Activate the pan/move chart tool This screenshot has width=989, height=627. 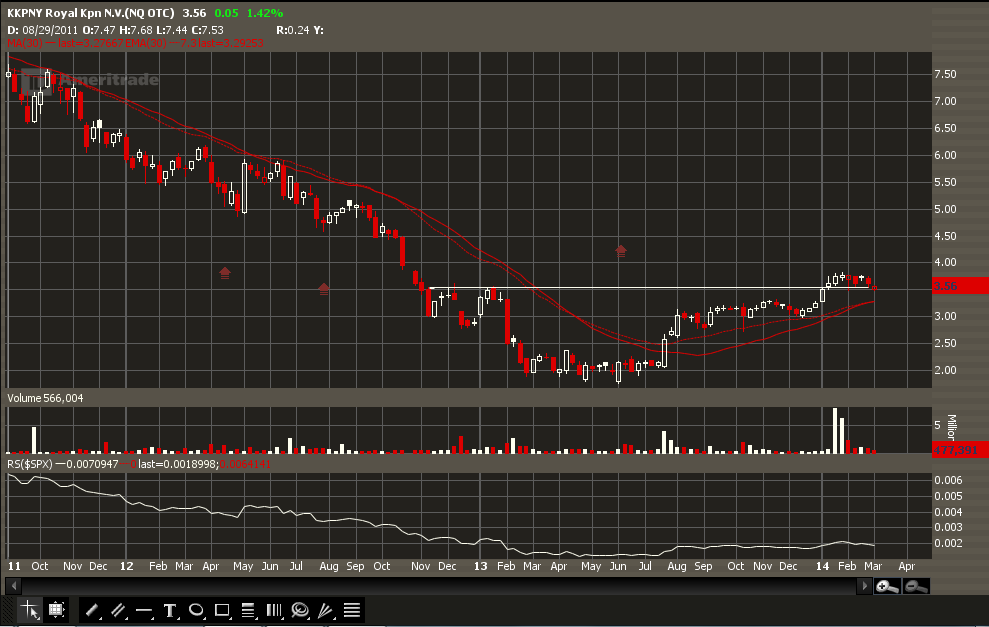pyautogui.click(x=56, y=609)
